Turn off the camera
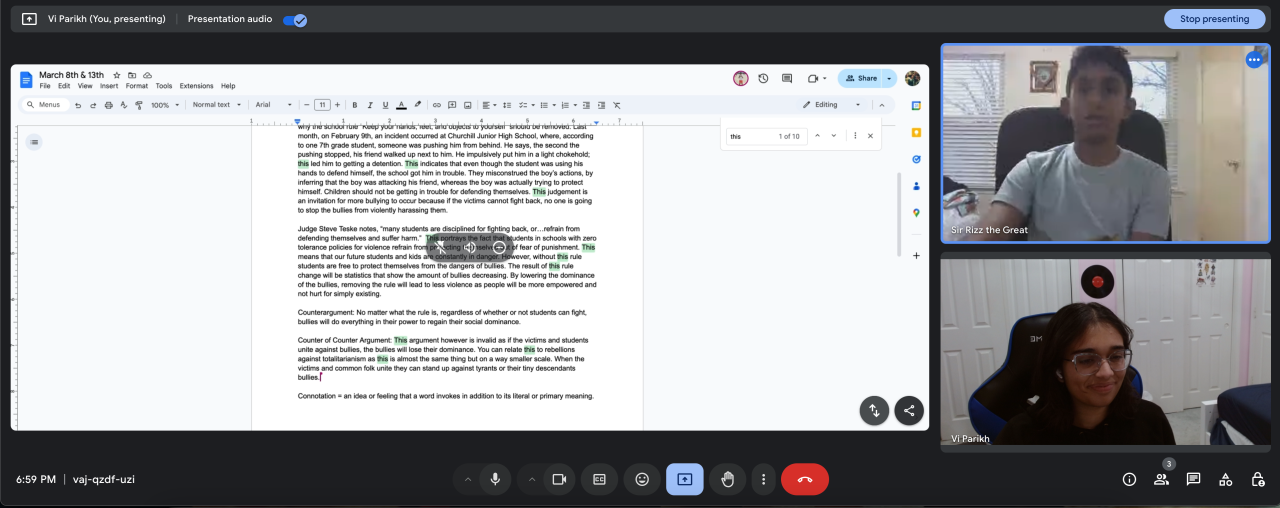This screenshot has height=508, width=1280. pos(559,479)
